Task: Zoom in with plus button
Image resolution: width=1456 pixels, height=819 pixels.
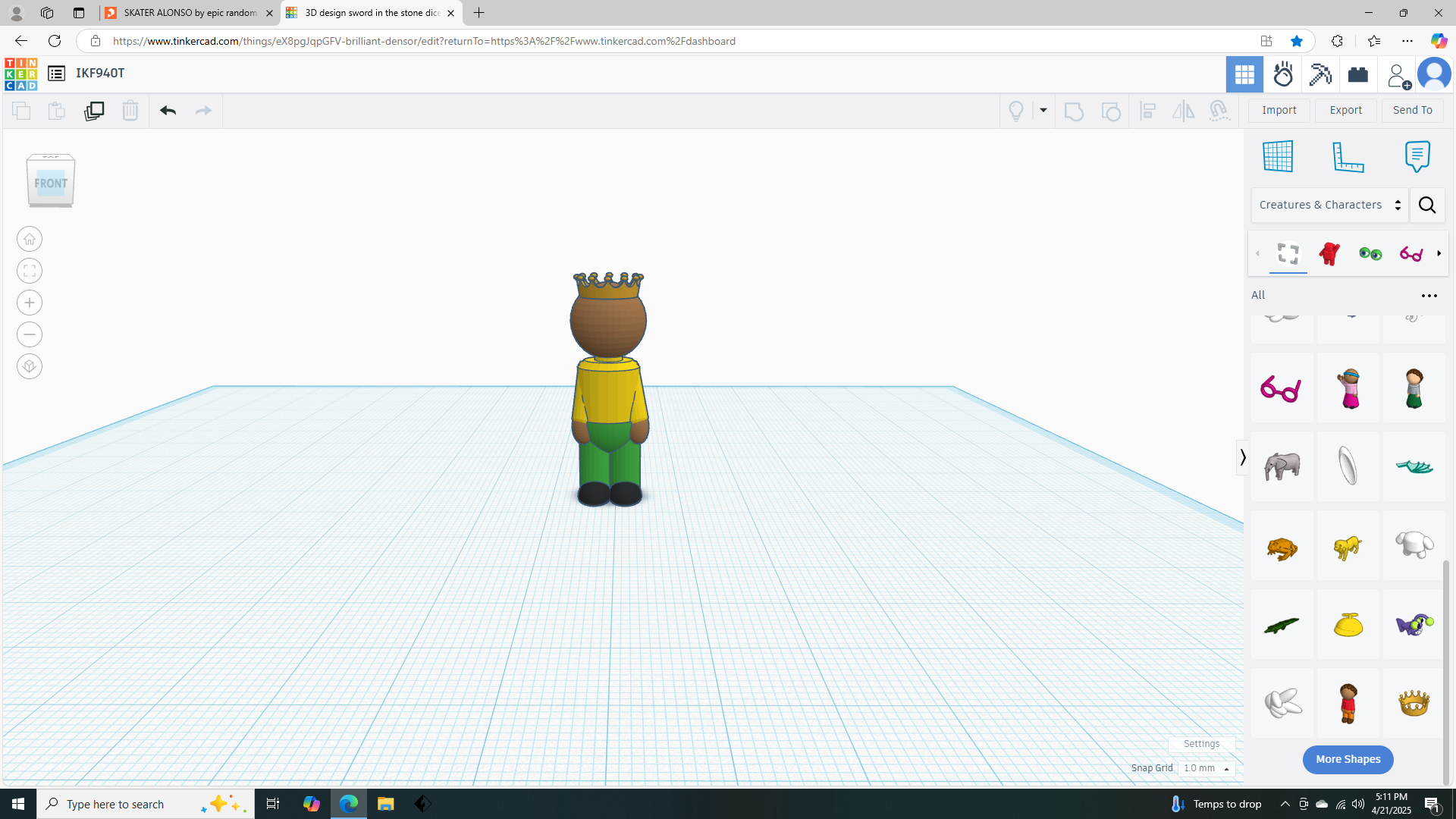Action: coord(30,303)
